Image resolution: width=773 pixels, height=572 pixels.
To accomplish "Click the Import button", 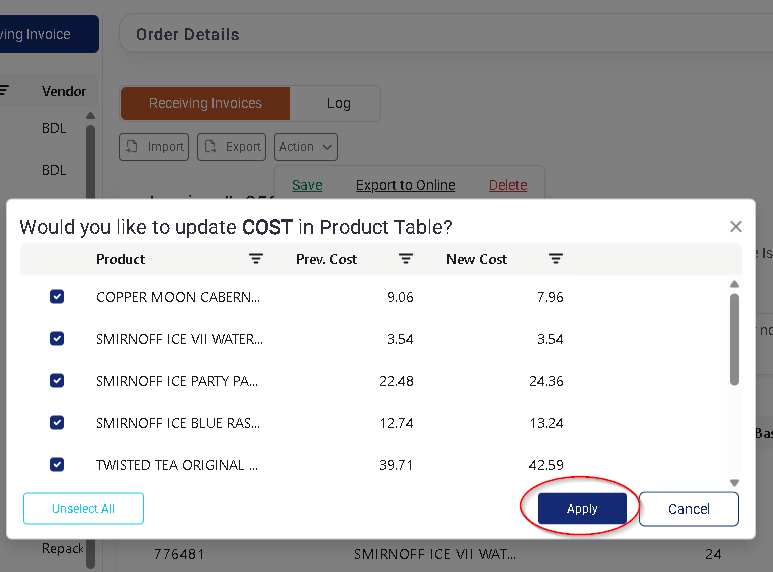I will (x=154, y=147).
